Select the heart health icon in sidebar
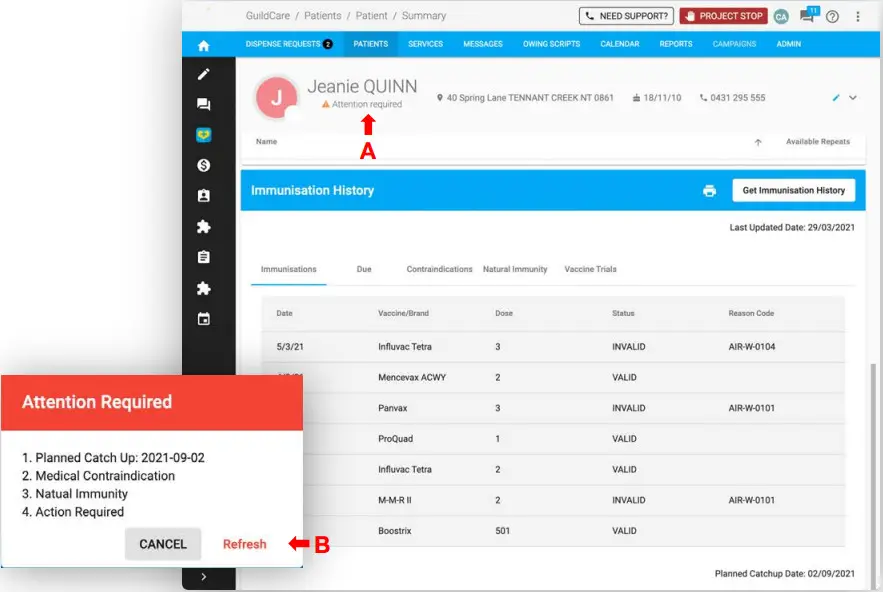Image resolution: width=883 pixels, height=592 pixels. (203, 135)
